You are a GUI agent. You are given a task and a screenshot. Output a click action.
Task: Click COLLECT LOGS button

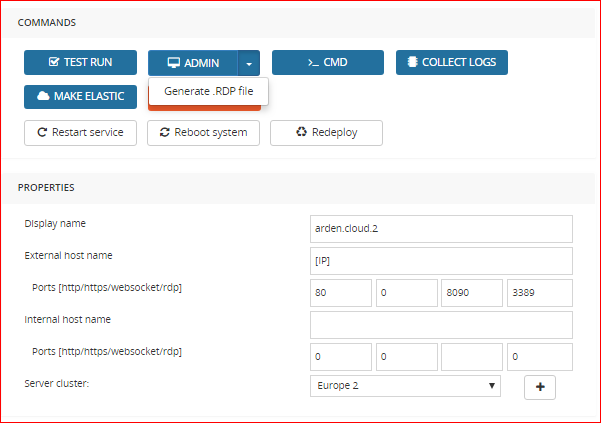[452, 62]
